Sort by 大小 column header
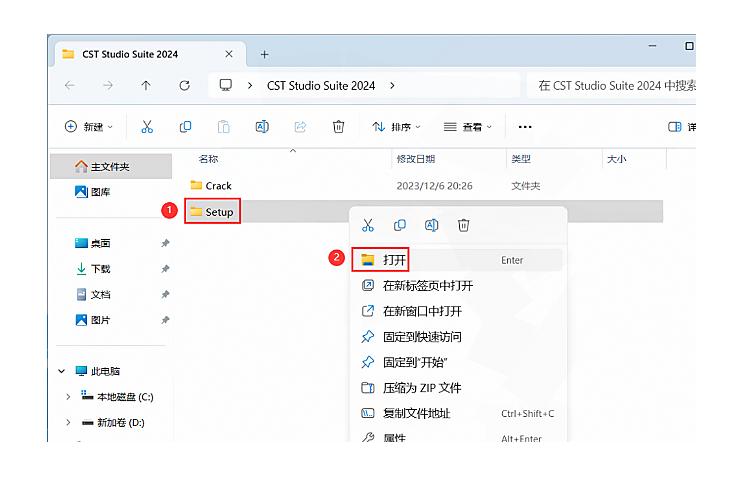Screen dimensions: 740x477 pos(616,159)
